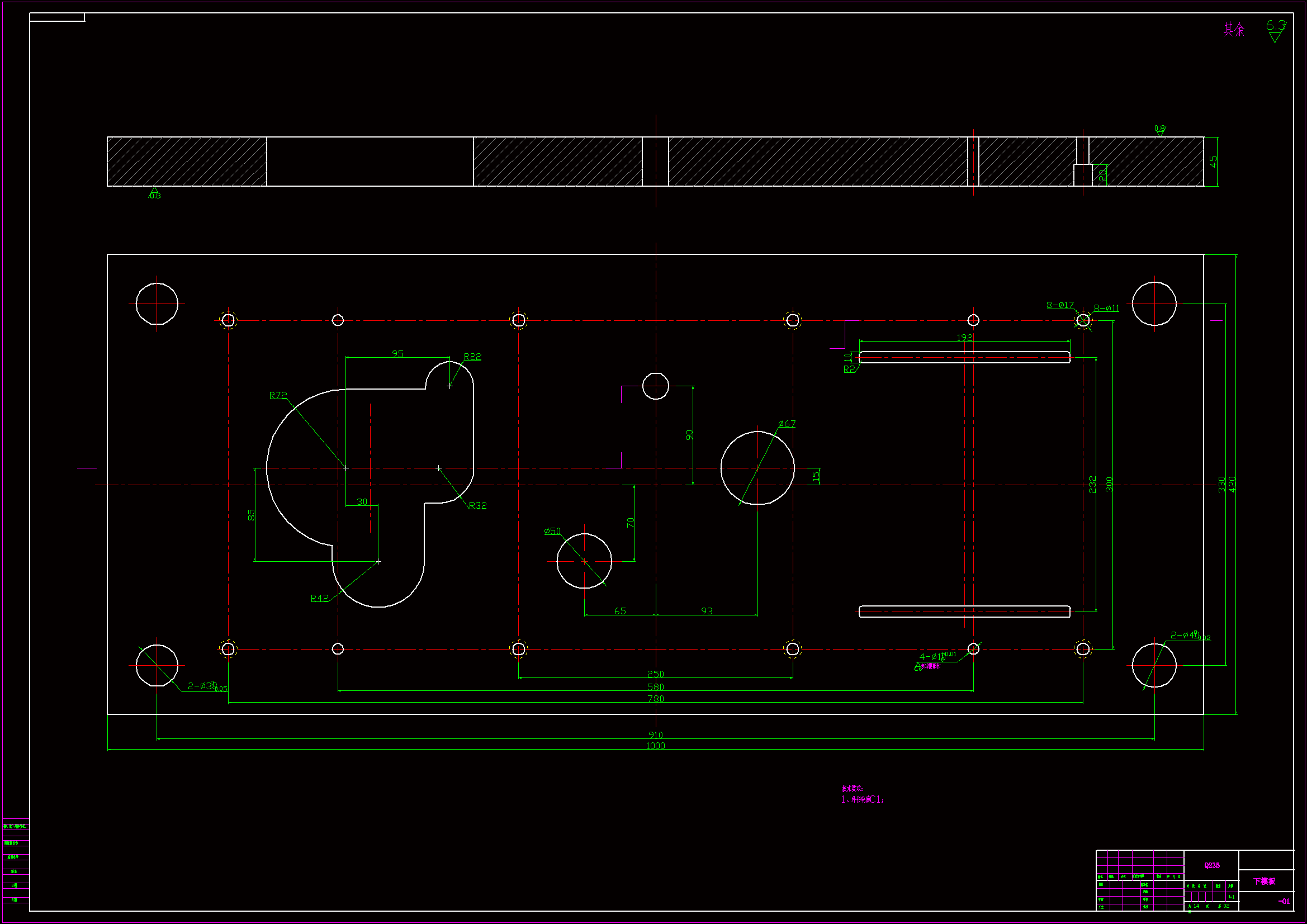Image resolution: width=1307 pixels, height=924 pixels.
Task: Select the 192 slot length dimension
Action: pyautogui.click(x=964, y=338)
